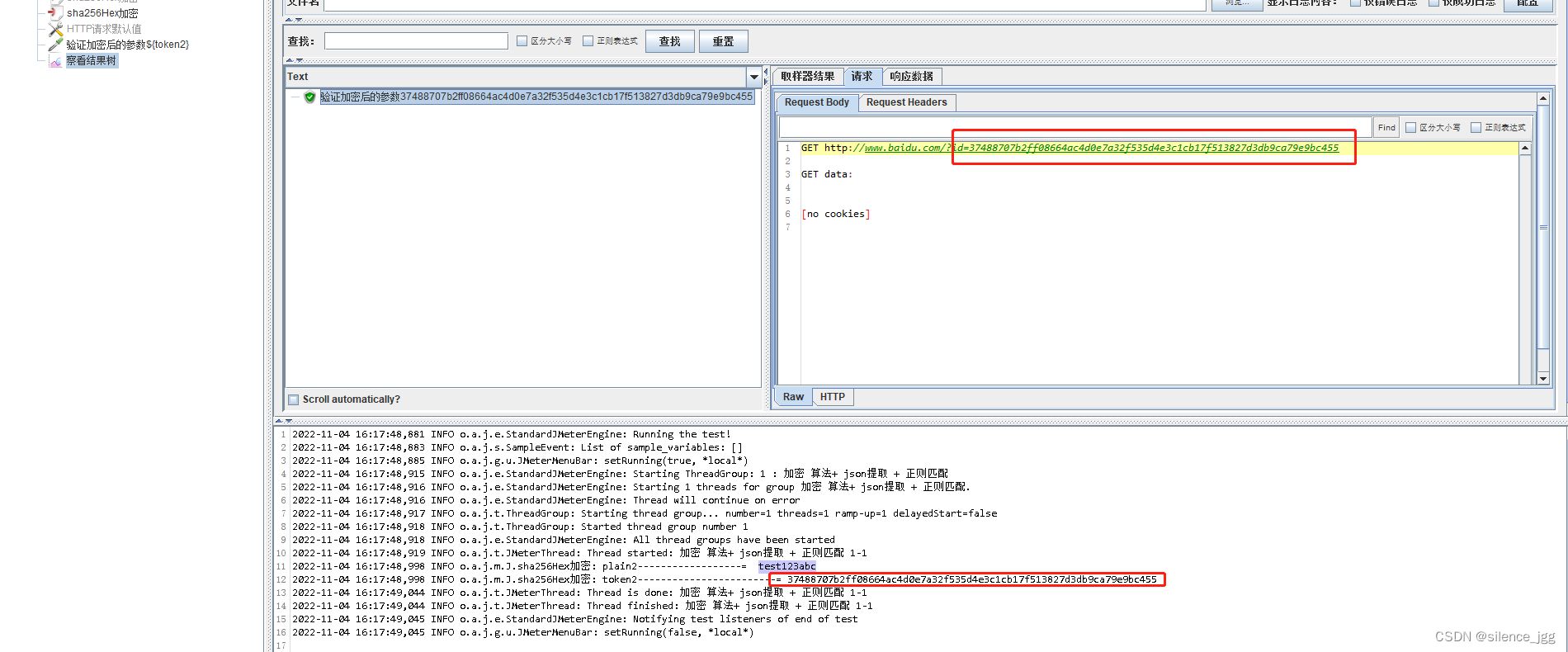Viewport: 1568px width, 652px height.
Task: Select 验证加密后的参数${token2} in test plan
Action: [127, 45]
